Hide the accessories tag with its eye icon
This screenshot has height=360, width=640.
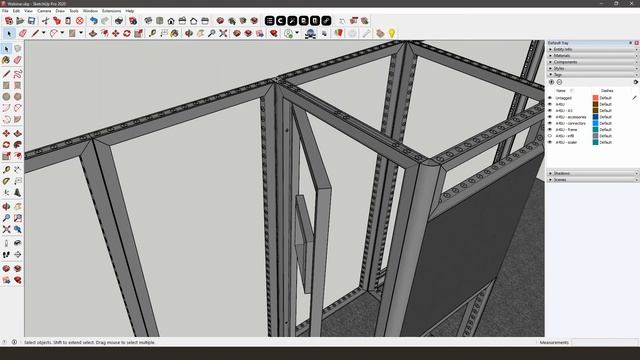pyautogui.click(x=550, y=117)
